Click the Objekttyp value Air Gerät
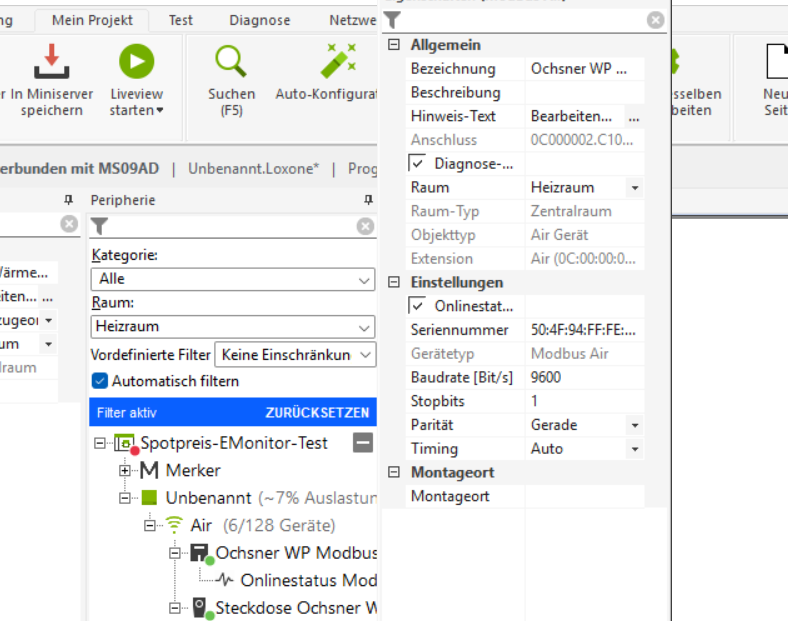The image size is (788, 621). pos(559,235)
